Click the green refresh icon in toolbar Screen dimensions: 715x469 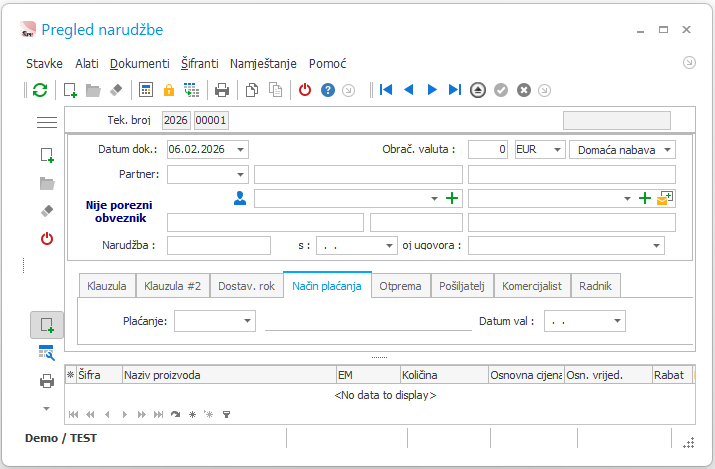[x=40, y=90]
